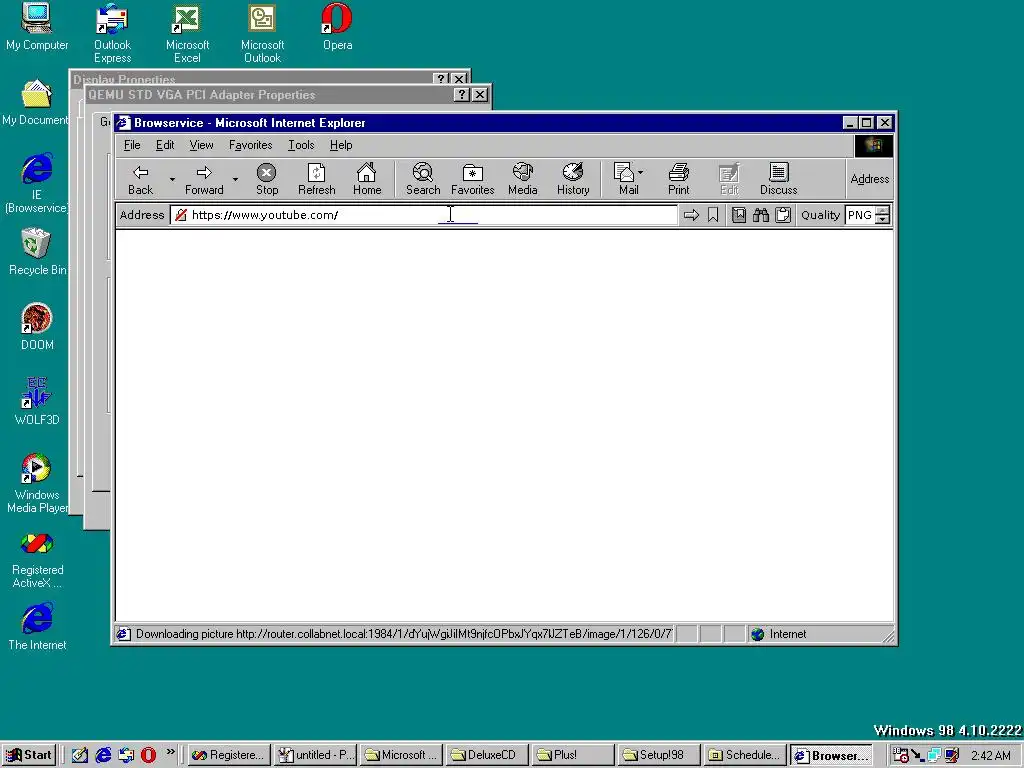The height and width of the screenshot is (768, 1024).
Task: Stop the page load with the Stop icon
Action: [266, 172]
